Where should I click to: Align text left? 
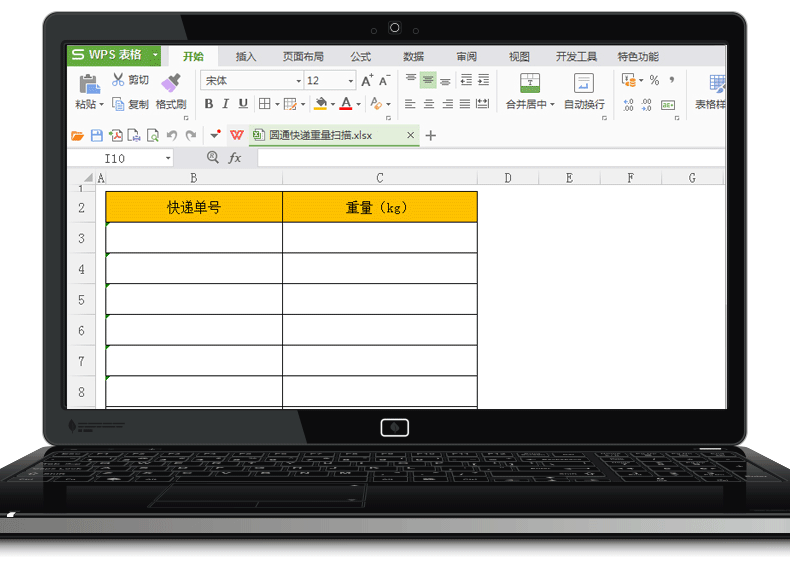point(410,104)
